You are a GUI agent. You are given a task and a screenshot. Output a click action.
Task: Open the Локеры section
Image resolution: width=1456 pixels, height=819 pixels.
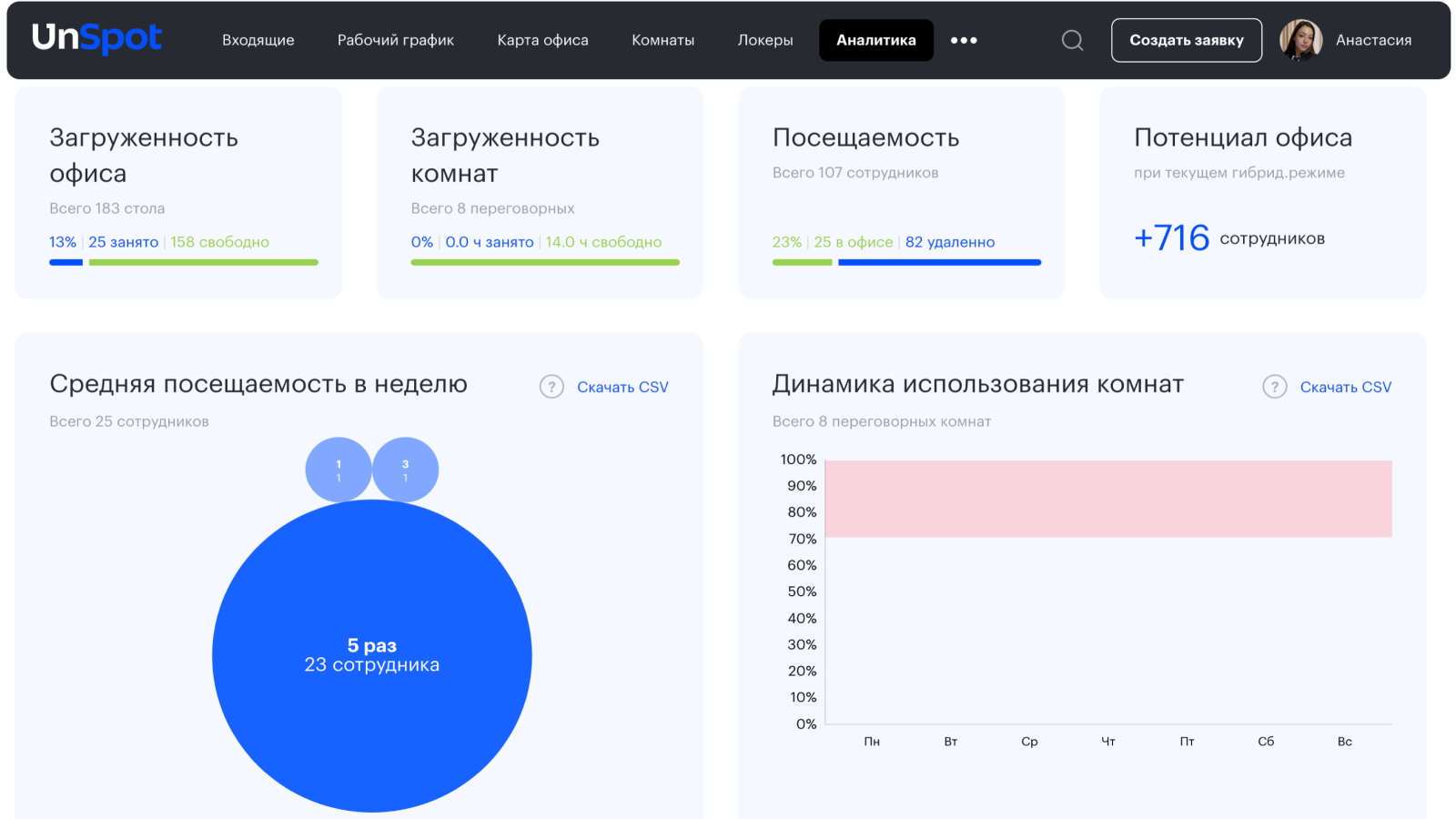765,40
